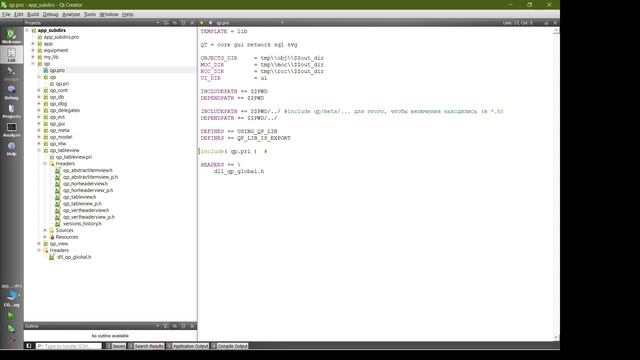Expand the Resources folder

(45, 237)
